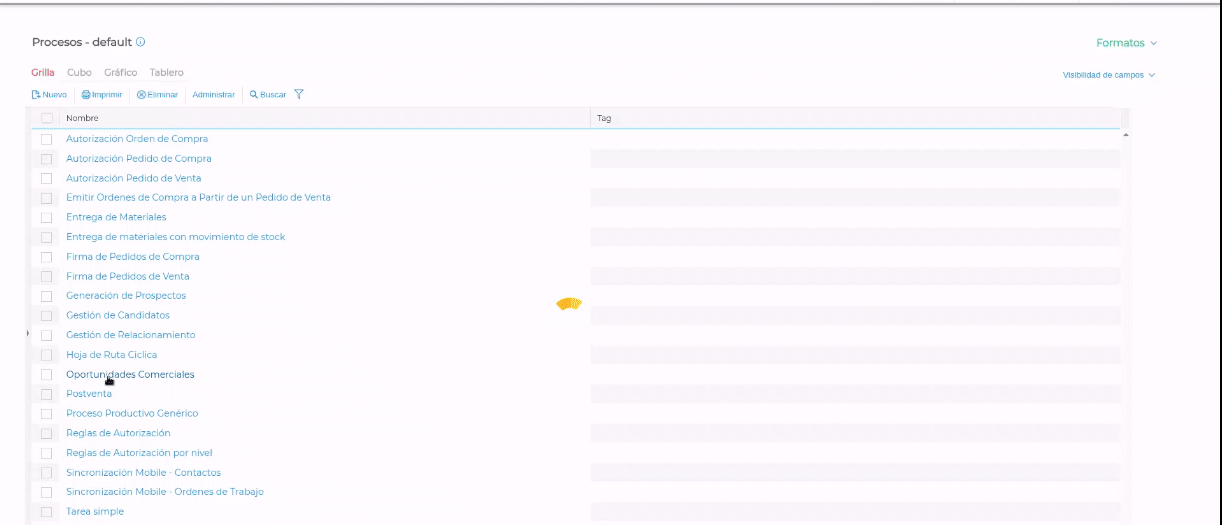
Task: Open the Oportunidades Comerciales process
Action: [x=130, y=374]
